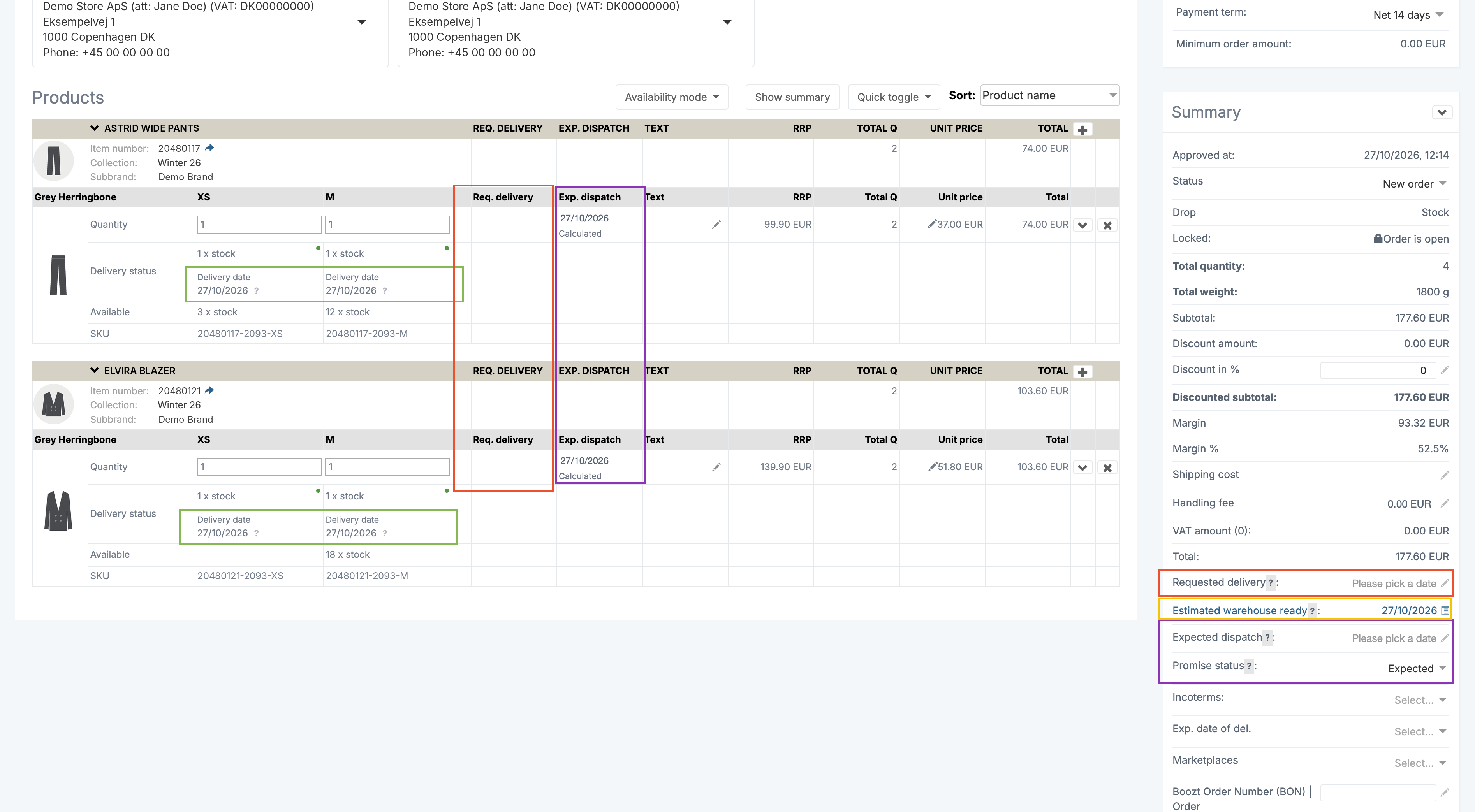The image size is (1475, 812).
Task: Click the Boozt Order Number input field
Action: [1378, 793]
